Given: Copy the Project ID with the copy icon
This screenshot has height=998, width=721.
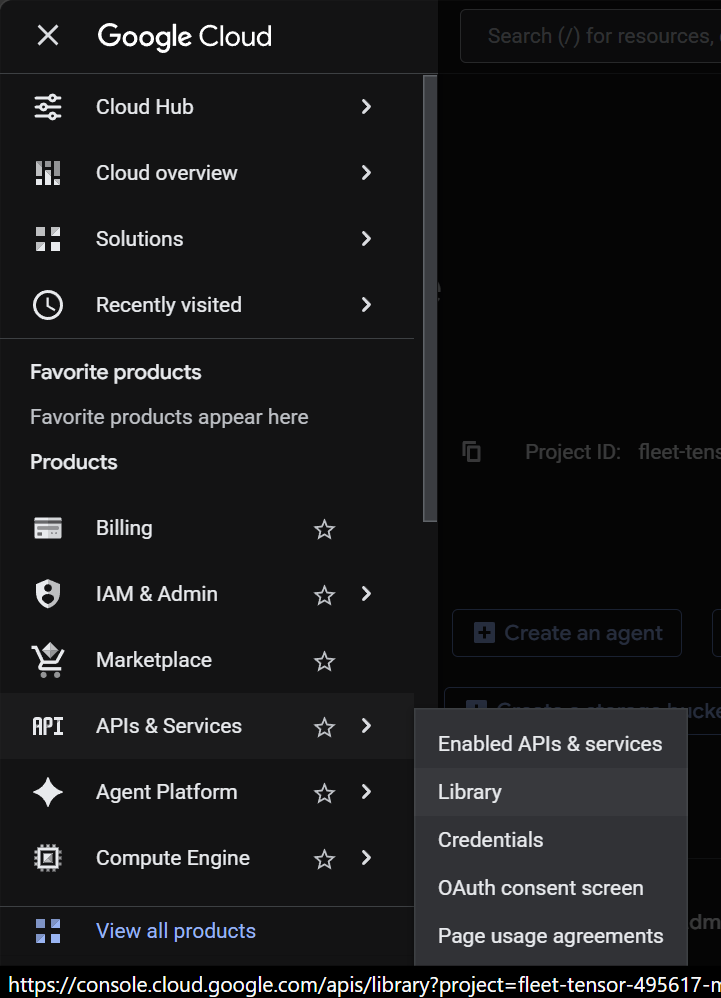Looking at the screenshot, I should pos(472,452).
